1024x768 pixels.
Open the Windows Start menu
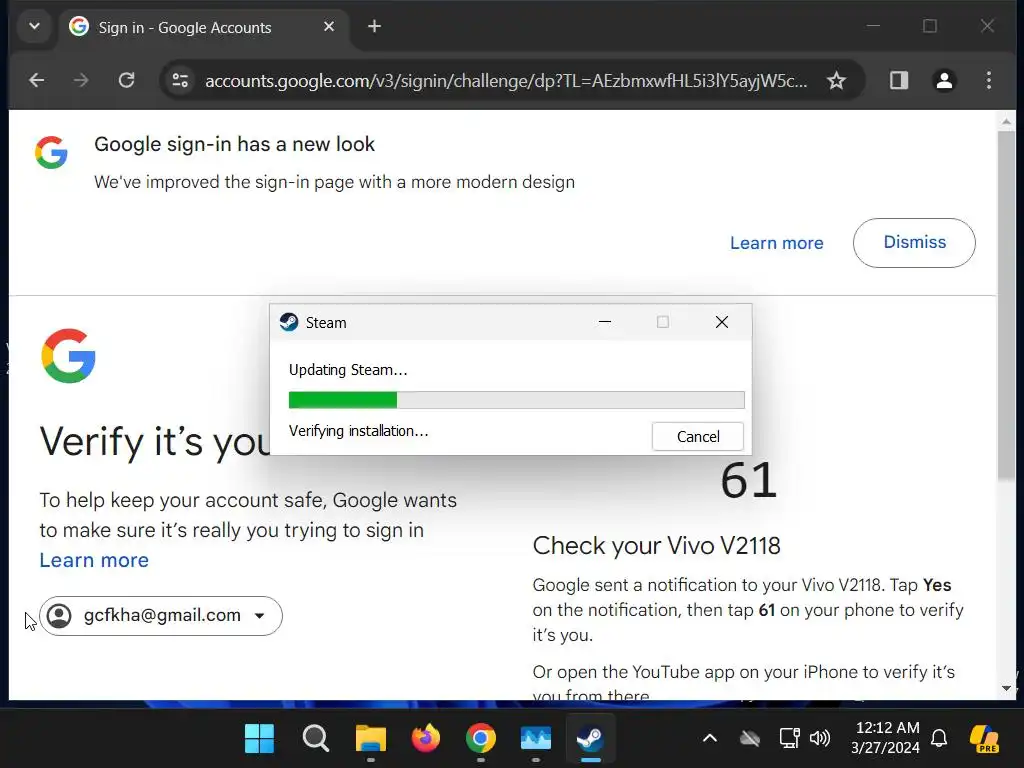(259, 739)
